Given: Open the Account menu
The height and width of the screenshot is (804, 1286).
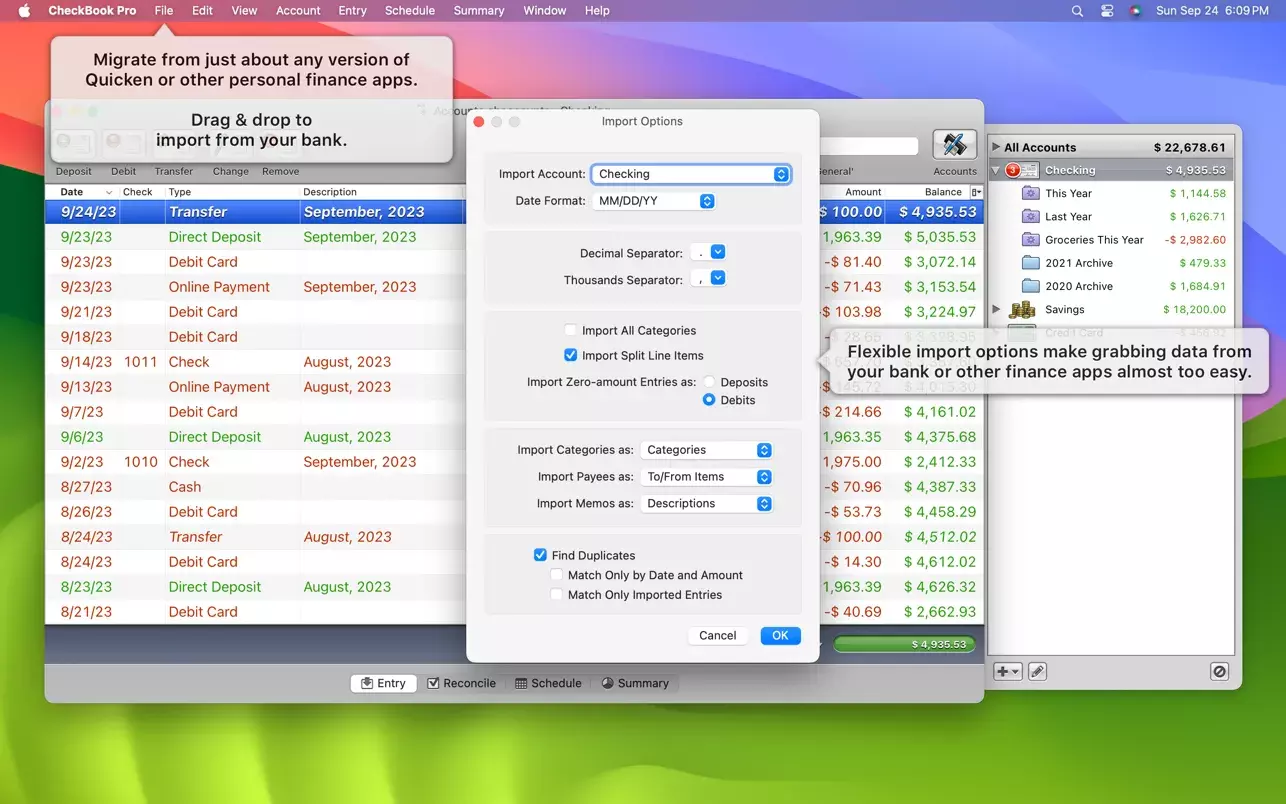Looking at the screenshot, I should click(298, 10).
